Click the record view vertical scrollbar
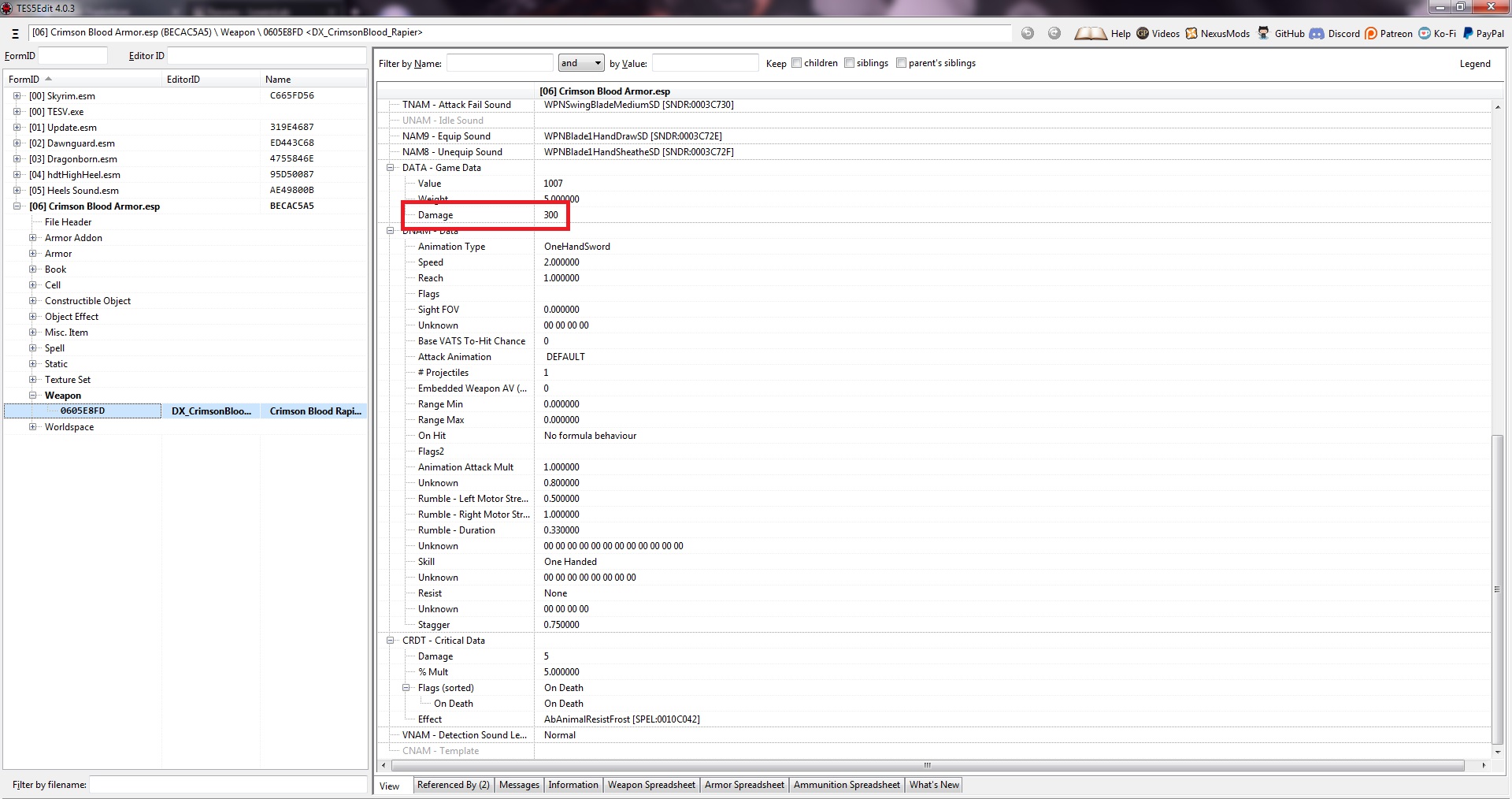 [1497, 589]
